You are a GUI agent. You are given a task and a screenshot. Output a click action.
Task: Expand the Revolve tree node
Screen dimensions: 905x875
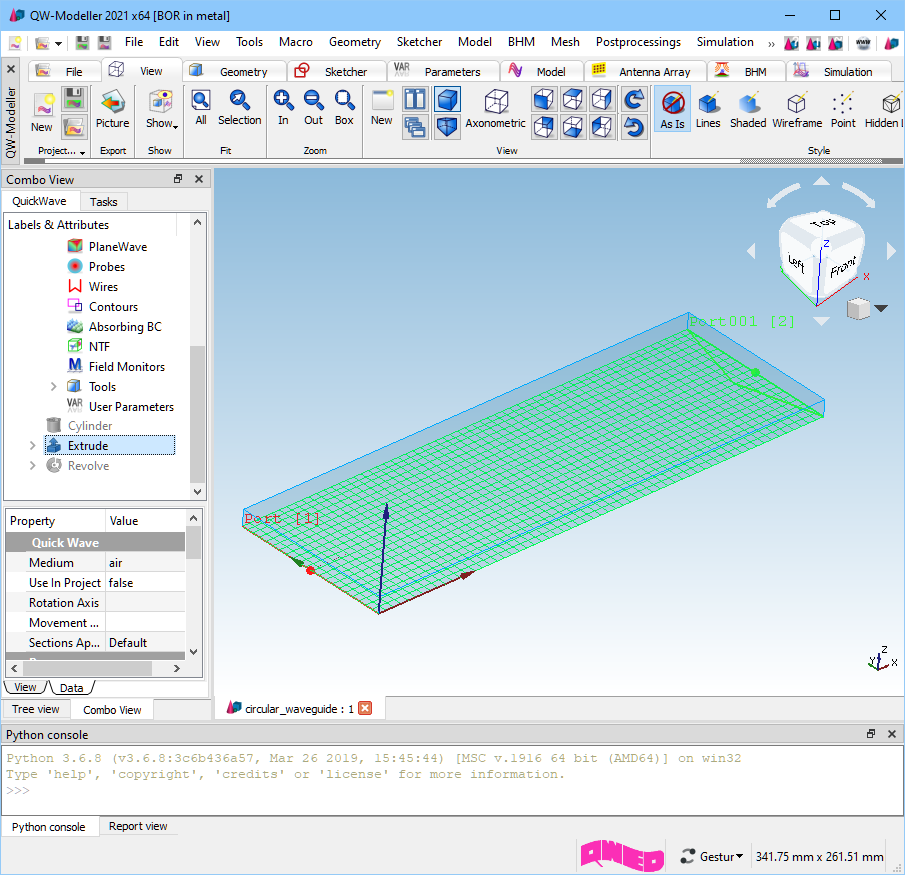33,466
